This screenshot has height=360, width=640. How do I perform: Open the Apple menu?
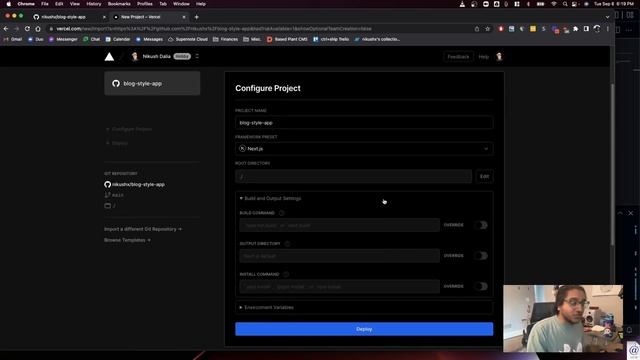(9, 4)
